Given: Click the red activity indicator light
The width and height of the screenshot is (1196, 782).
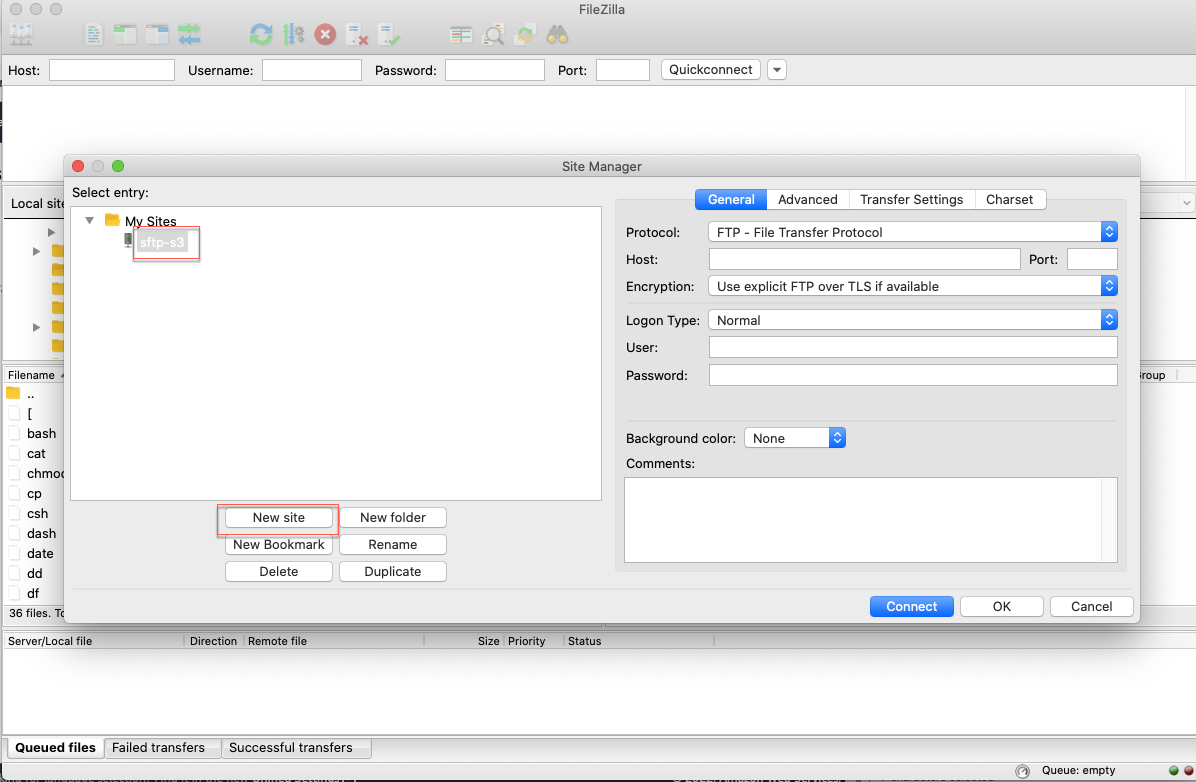Looking at the screenshot, I should coord(1188,771).
